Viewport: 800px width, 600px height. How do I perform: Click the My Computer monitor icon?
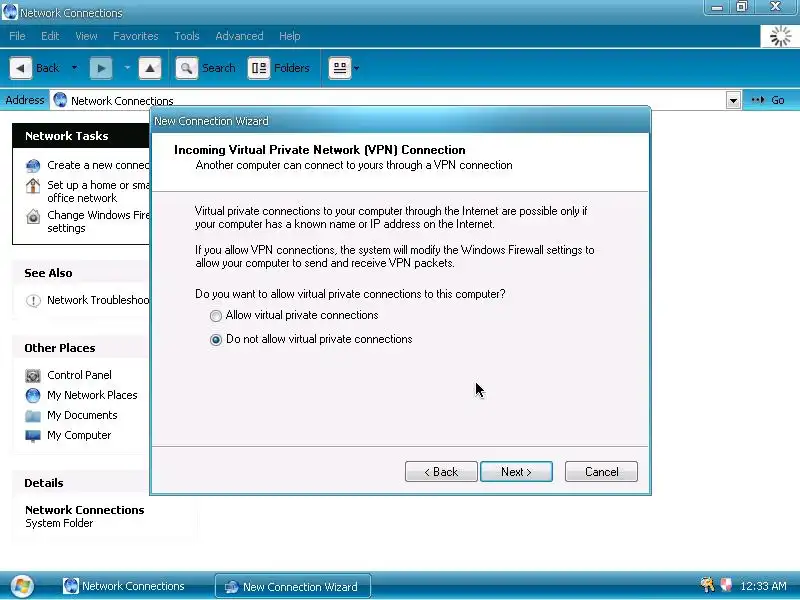[x=33, y=436]
